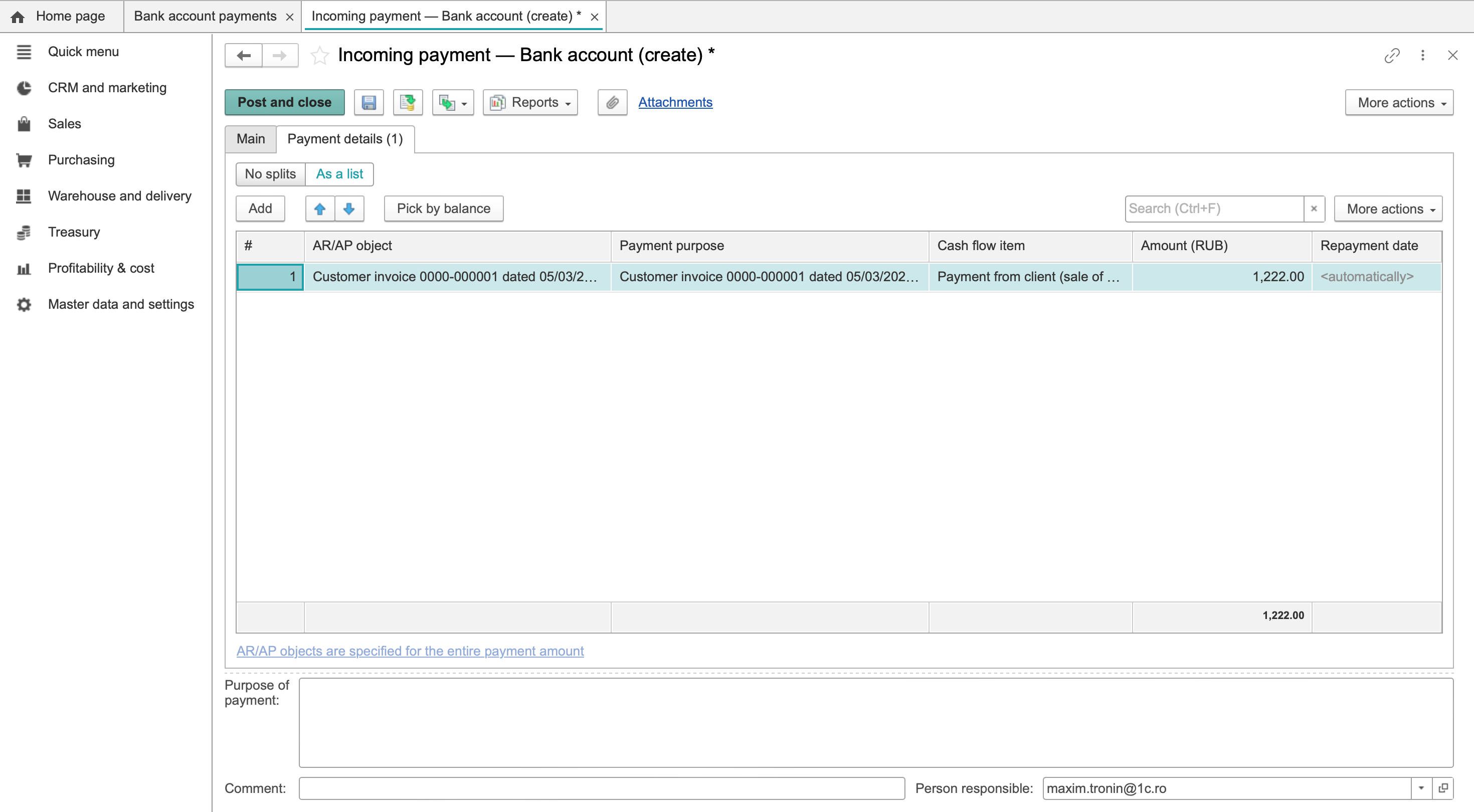Click the Save document floppy disk icon
The width and height of the screenshot is (1474, 812).
(368, 102)
